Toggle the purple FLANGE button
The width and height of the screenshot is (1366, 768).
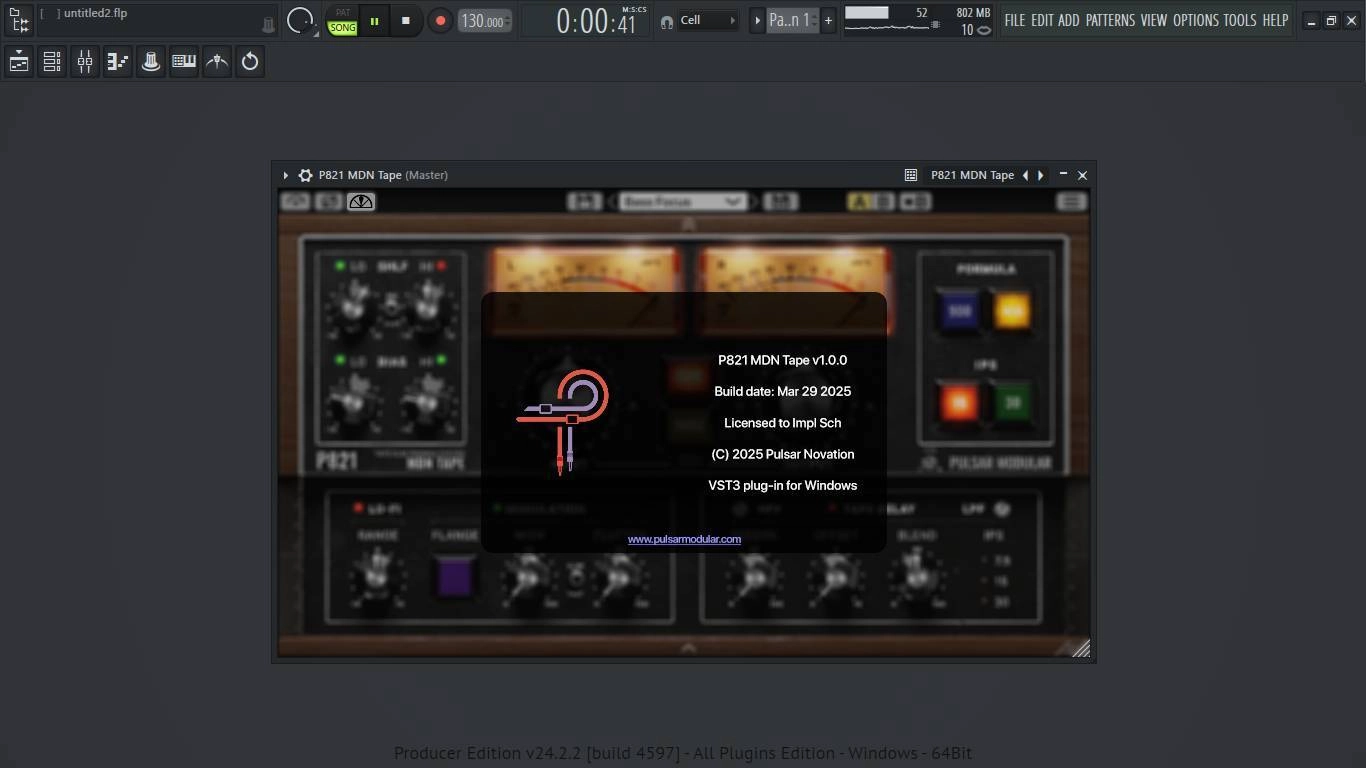[455, 577]
